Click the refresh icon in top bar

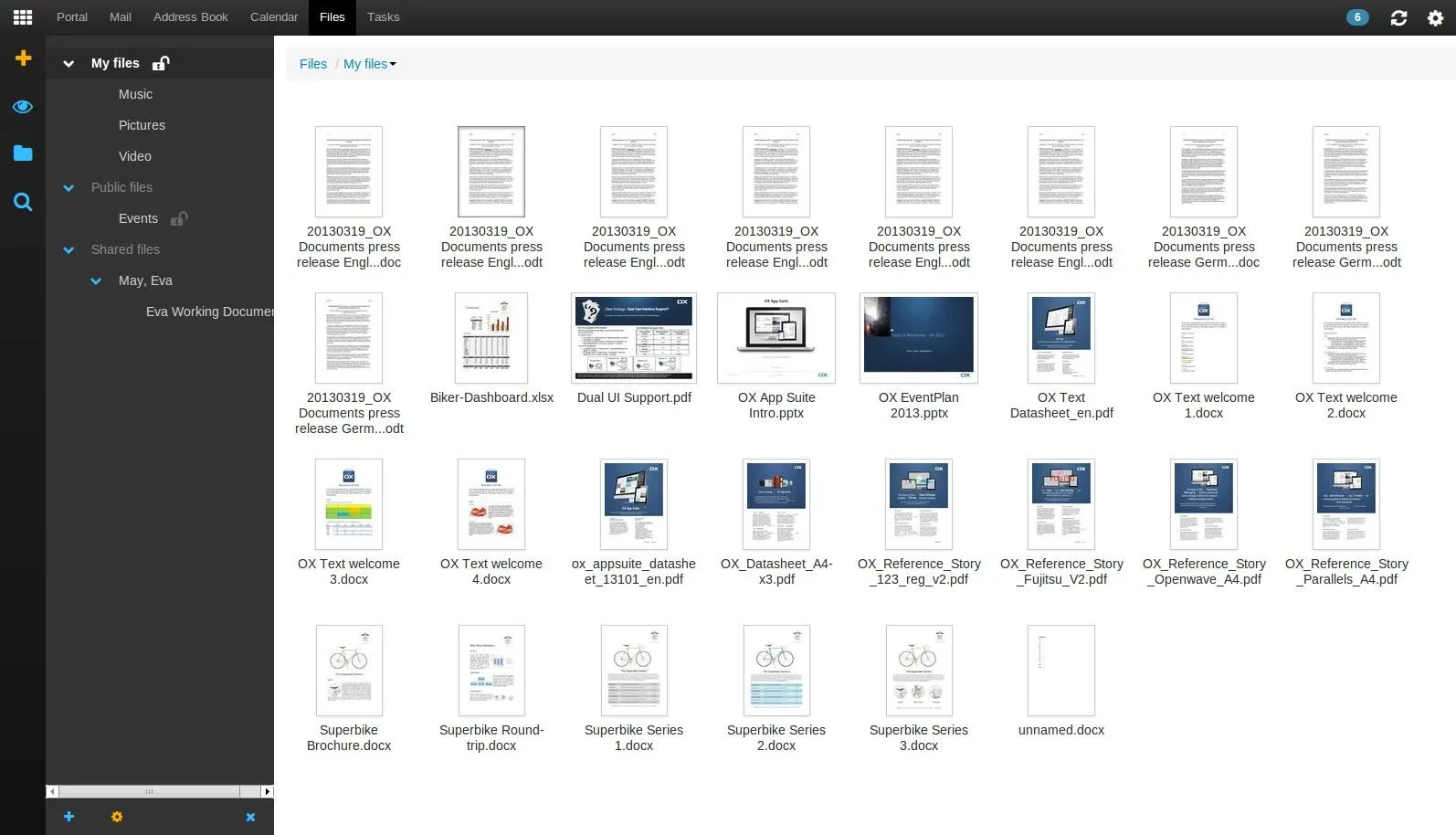[1398, 17]
